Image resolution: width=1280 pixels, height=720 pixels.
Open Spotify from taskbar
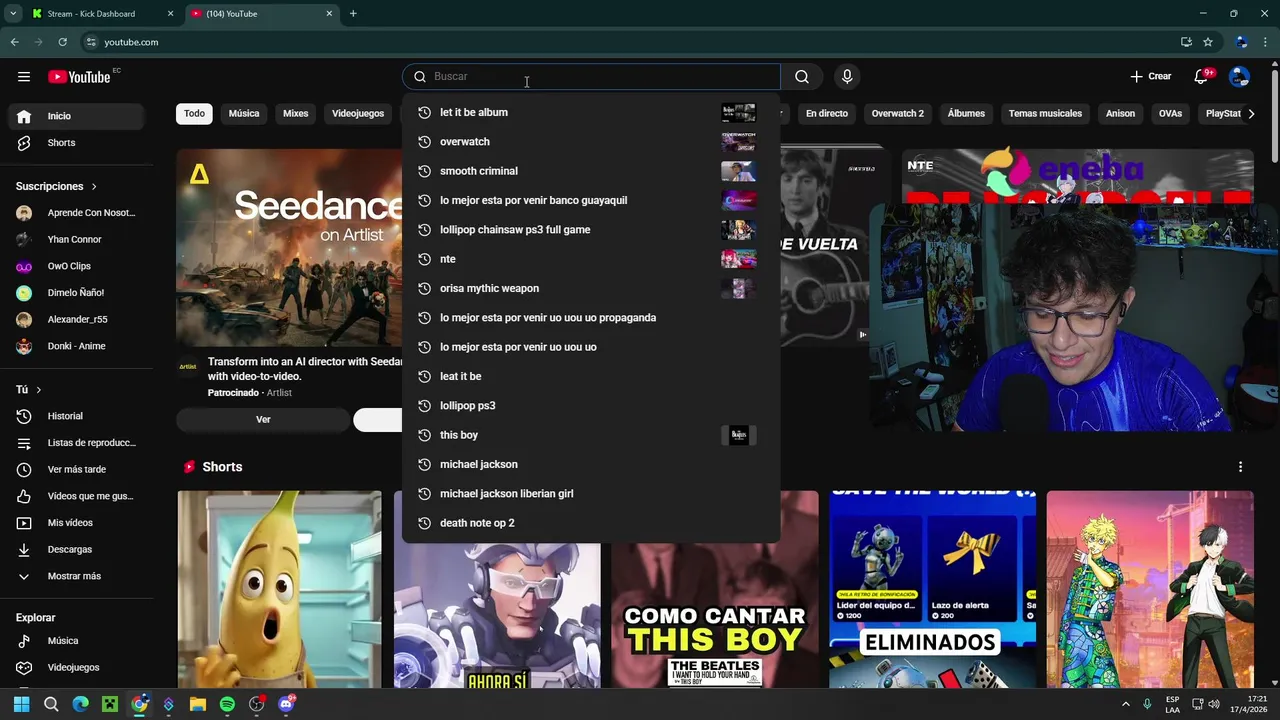(227, 704)
